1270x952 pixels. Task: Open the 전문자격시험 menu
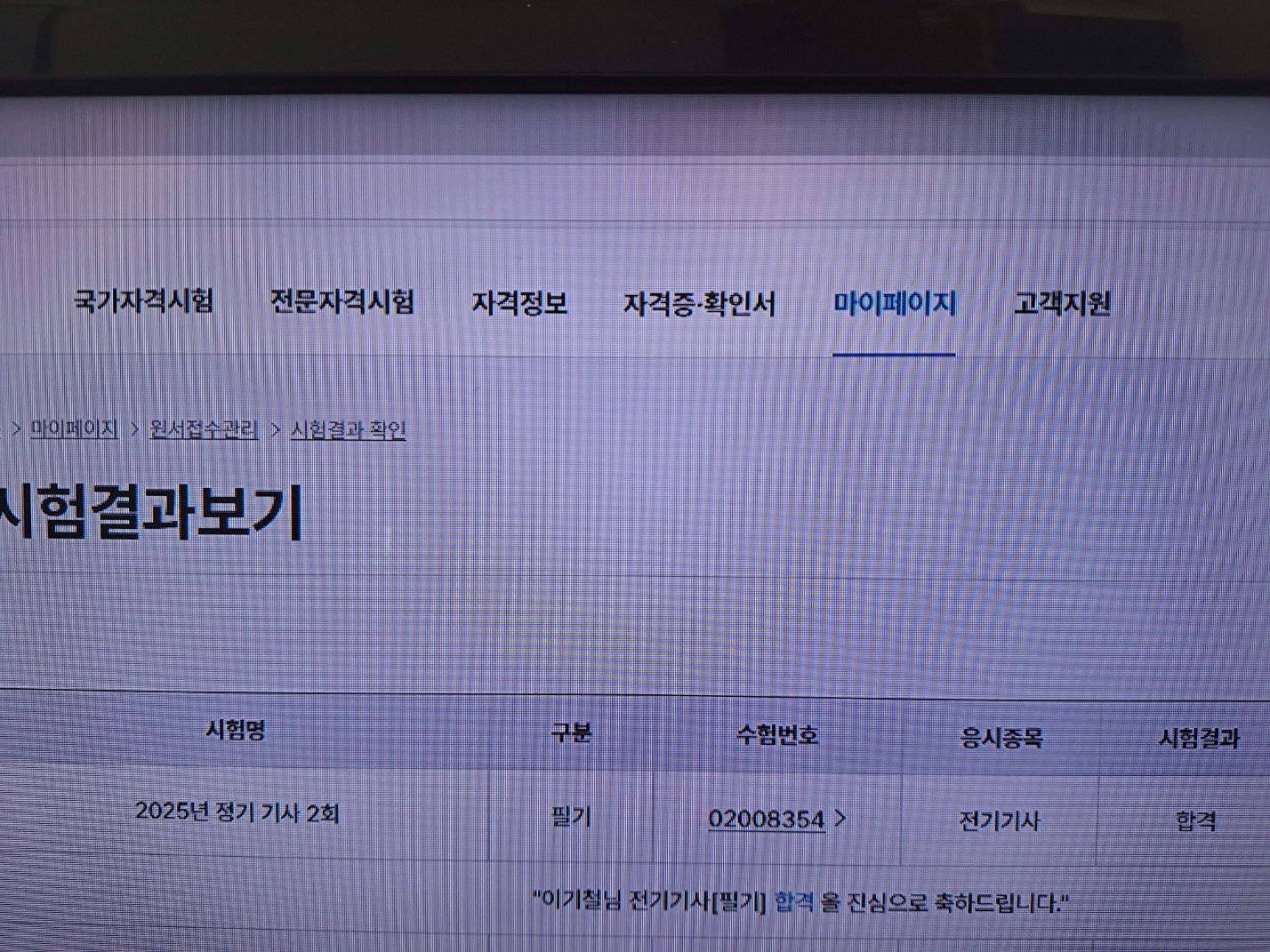click(342, 302)
